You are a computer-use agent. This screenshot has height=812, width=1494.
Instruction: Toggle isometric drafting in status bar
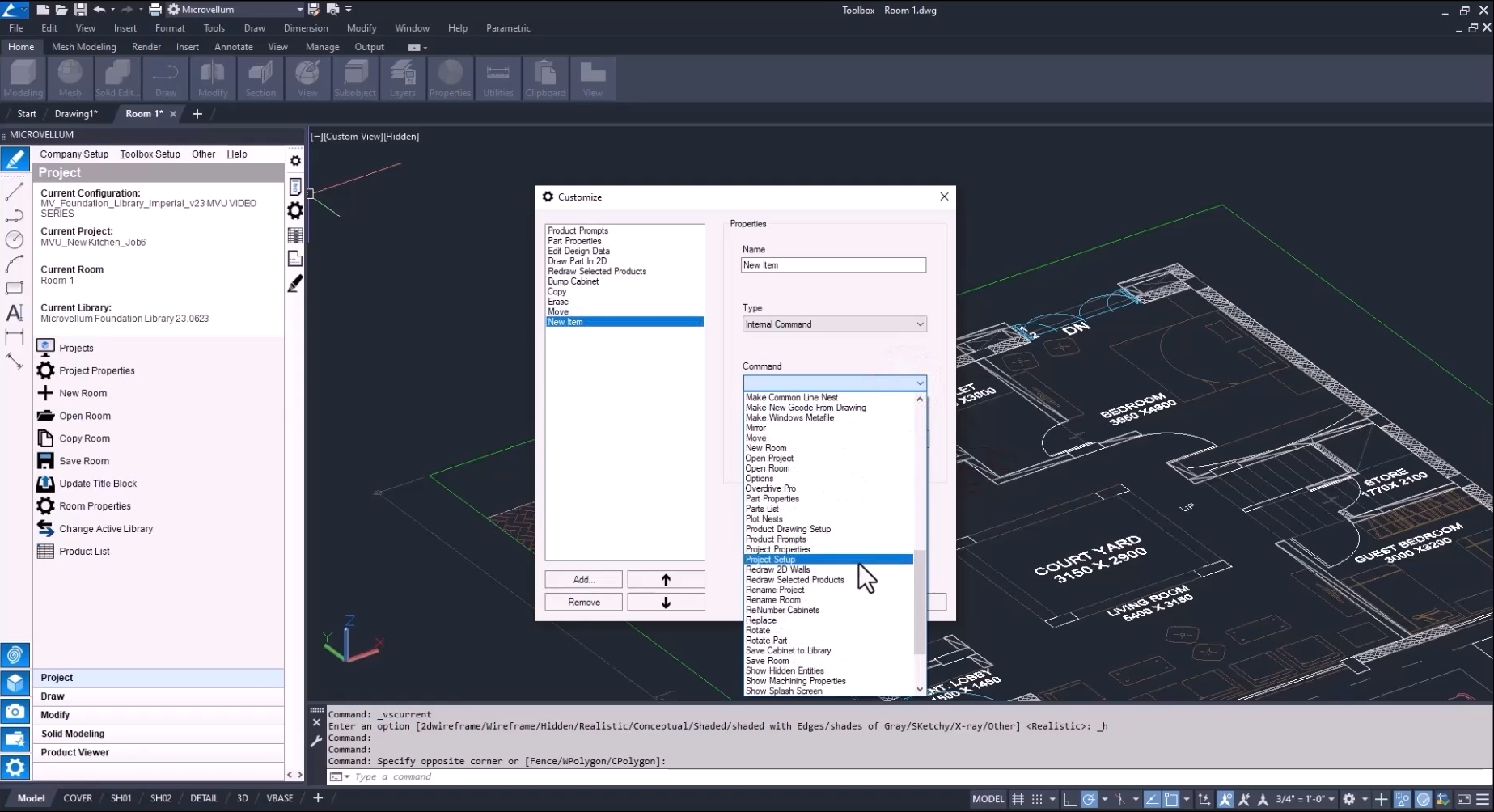click(1120, 799)
